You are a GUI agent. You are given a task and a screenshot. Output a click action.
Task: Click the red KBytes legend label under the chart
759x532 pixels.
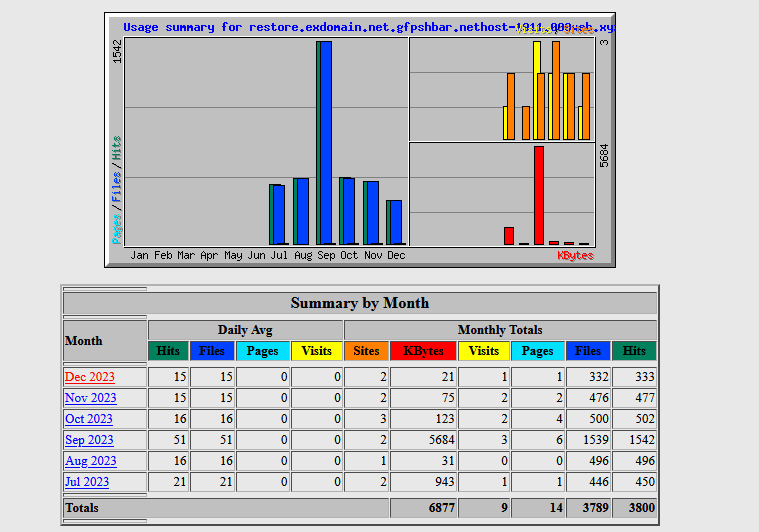(x=575, y=256)
